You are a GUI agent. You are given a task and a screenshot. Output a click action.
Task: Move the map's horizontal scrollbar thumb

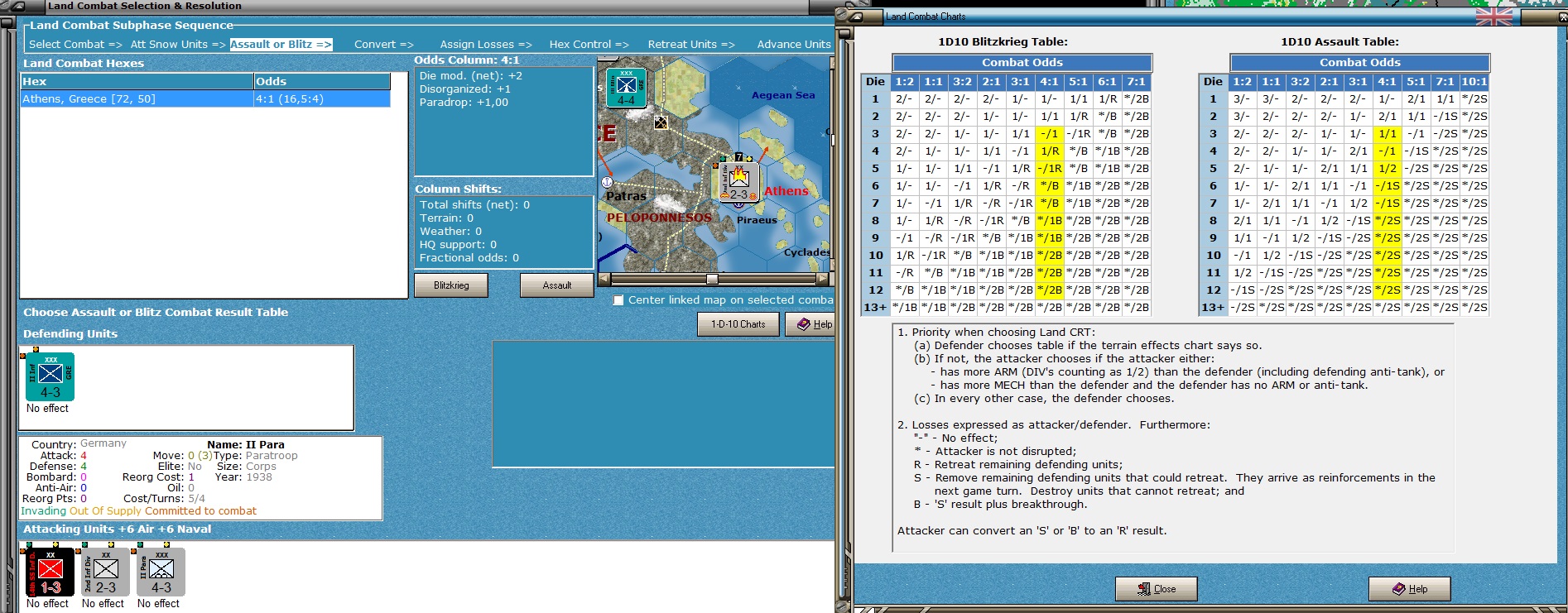[711, 280]
